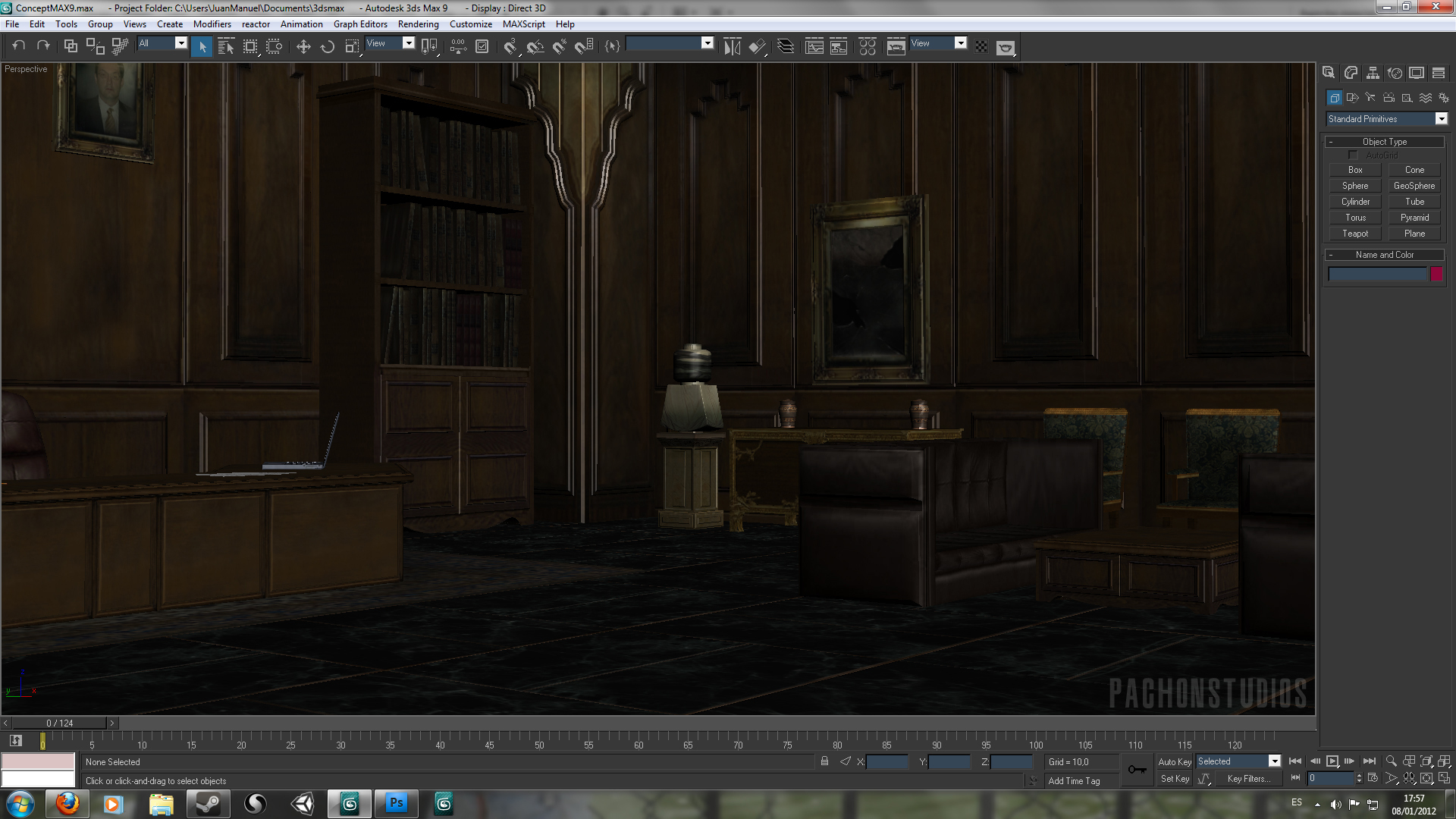Open the Rendering menu

(418, 24)
